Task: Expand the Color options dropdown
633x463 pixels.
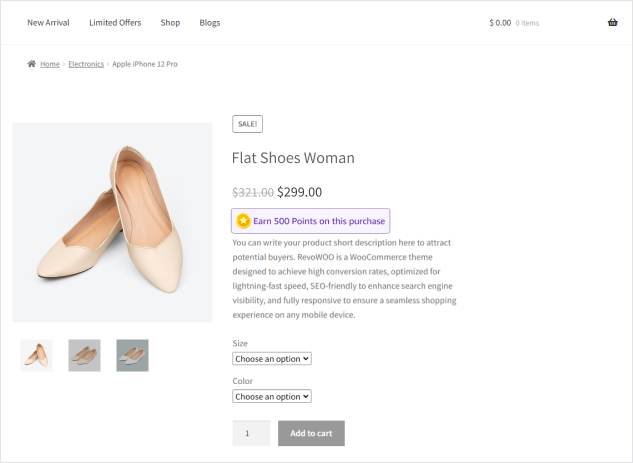Action: [272, 396]
